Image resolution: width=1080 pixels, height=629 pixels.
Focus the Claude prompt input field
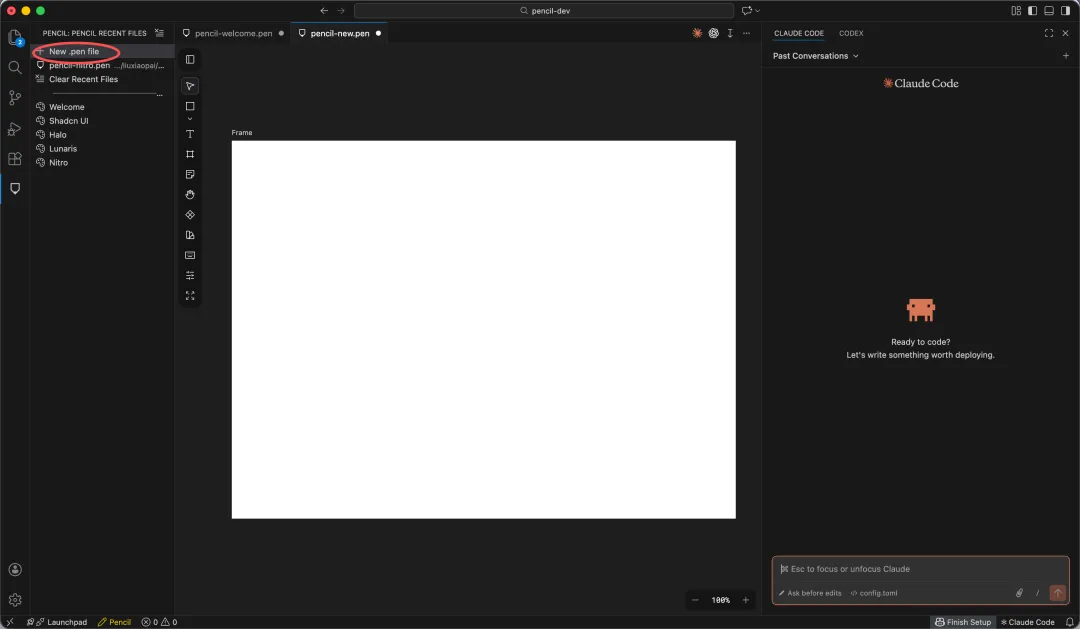point(920,569)
